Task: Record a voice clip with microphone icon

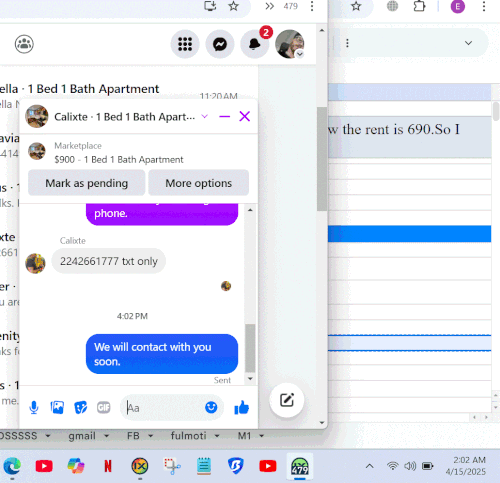Action: click(x=34, y=407)
